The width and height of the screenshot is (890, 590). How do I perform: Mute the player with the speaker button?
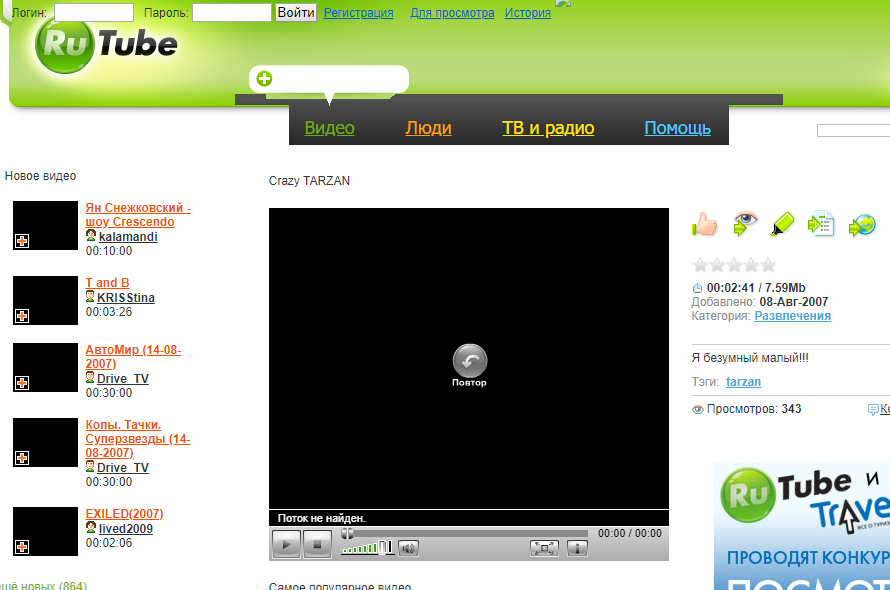[x=408, y=547]
